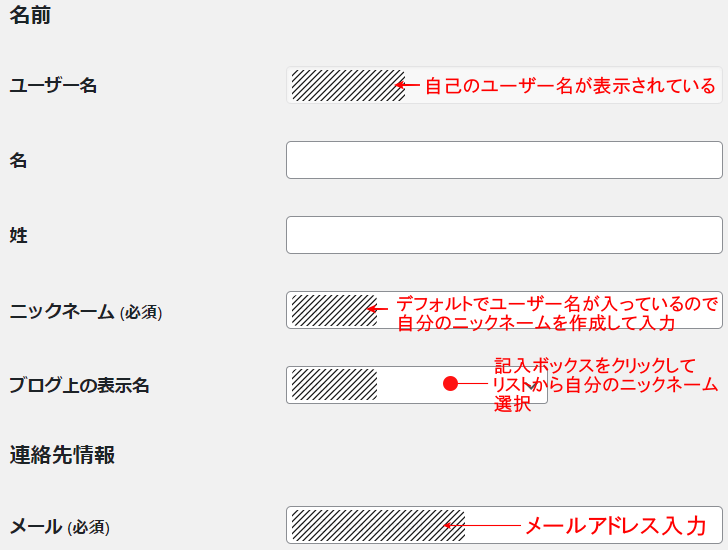Click the 姓 field label
The image size is (728, 550).
point(18,236)
